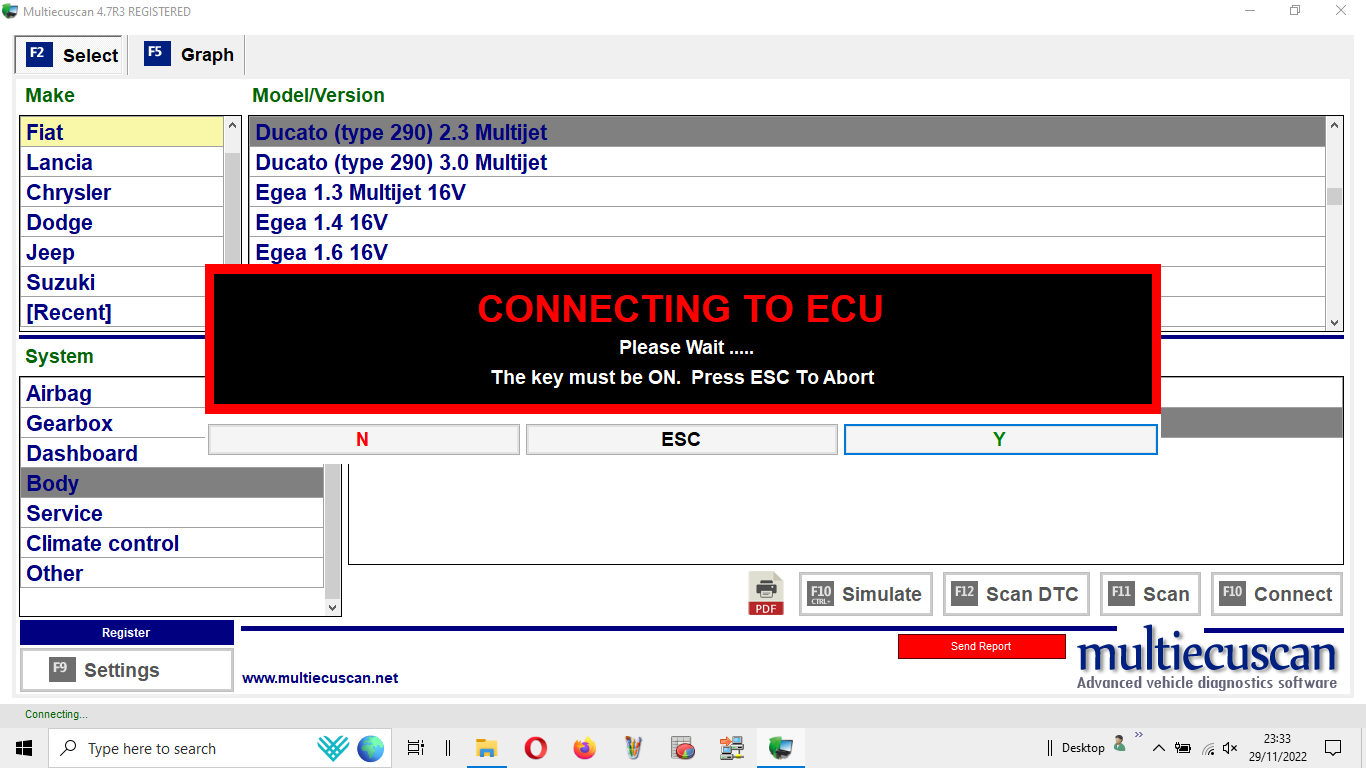
Task: Click the PDF export printer icon
Action: [766, 594]
